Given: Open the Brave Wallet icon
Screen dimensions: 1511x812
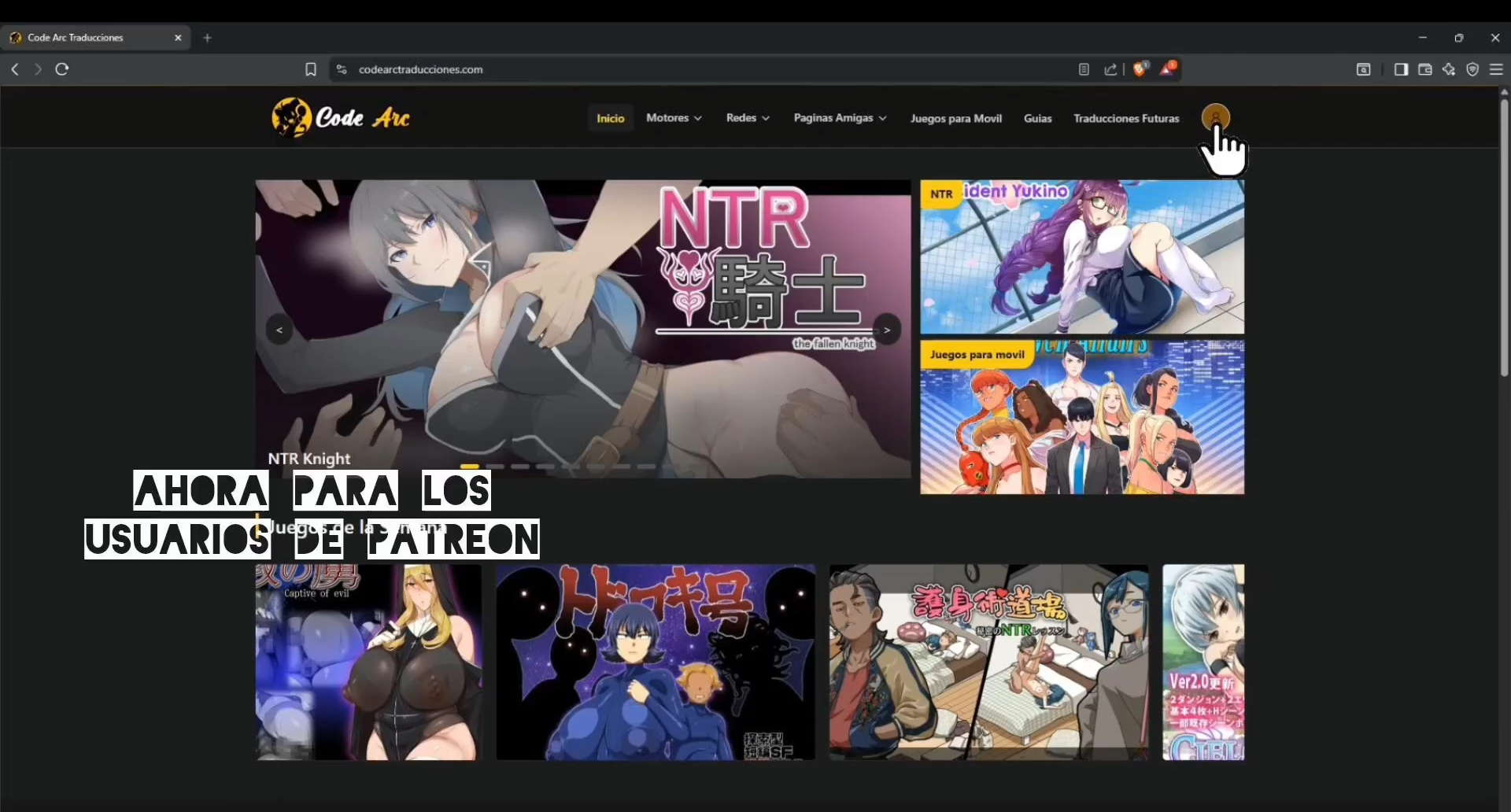Looking at the screenshot, I should coord(1424,69).
